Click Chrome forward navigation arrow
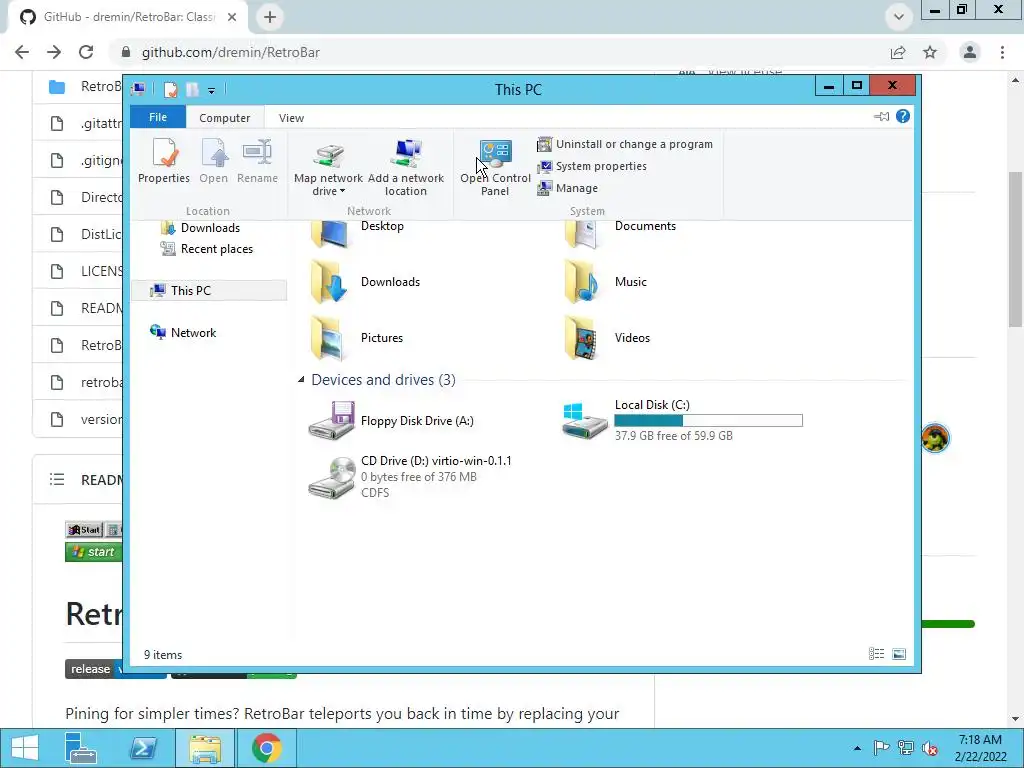The image size is (1024, 768). [x=54, y=52]
